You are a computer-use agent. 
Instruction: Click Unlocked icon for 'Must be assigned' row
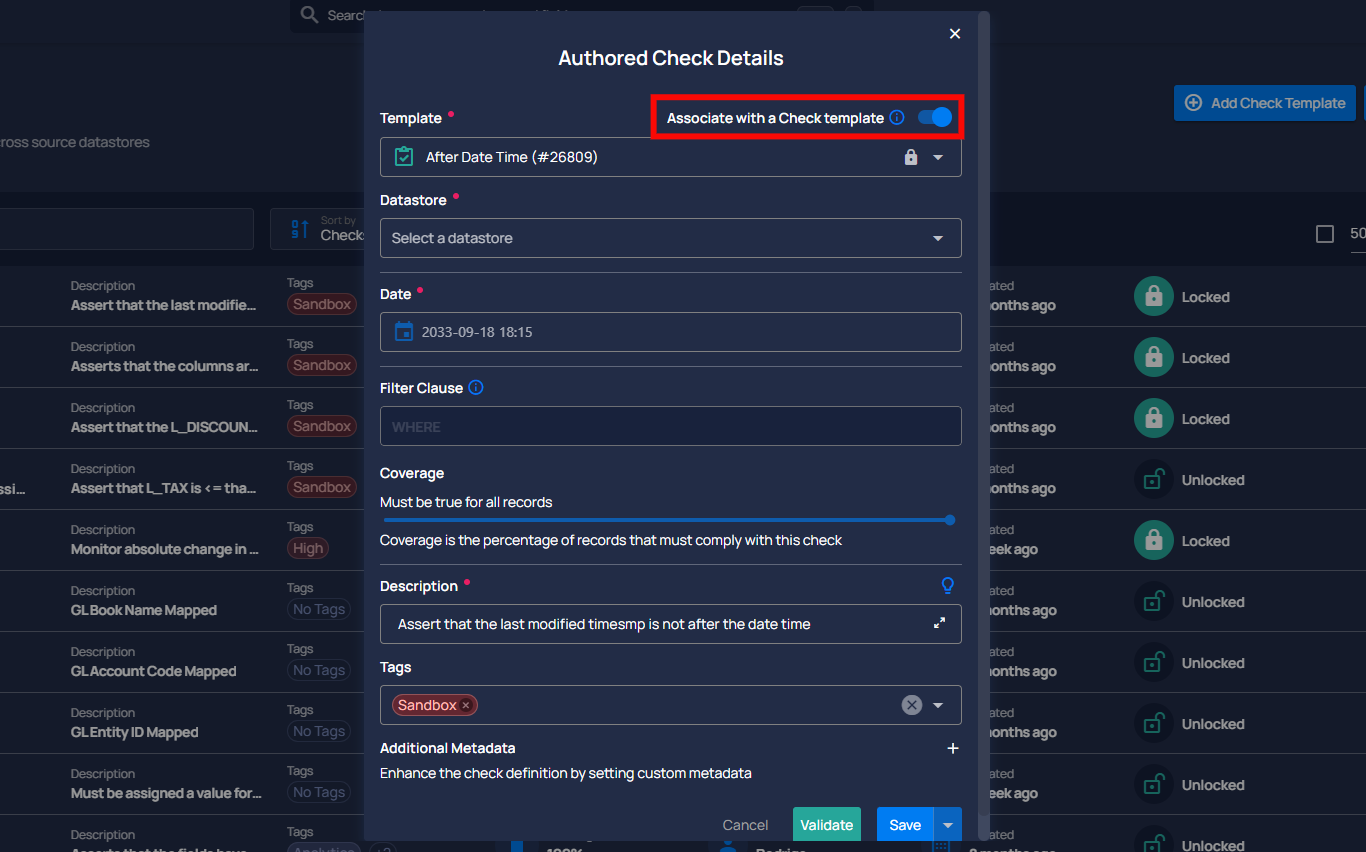[1153, 785]
